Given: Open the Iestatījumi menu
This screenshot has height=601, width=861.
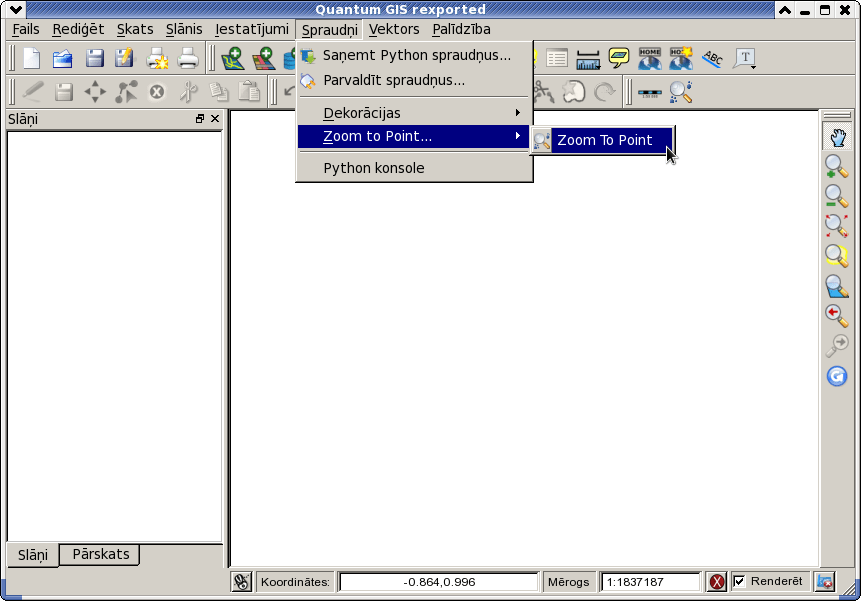Looking at the screenshot, I should [x=251, y=29].
